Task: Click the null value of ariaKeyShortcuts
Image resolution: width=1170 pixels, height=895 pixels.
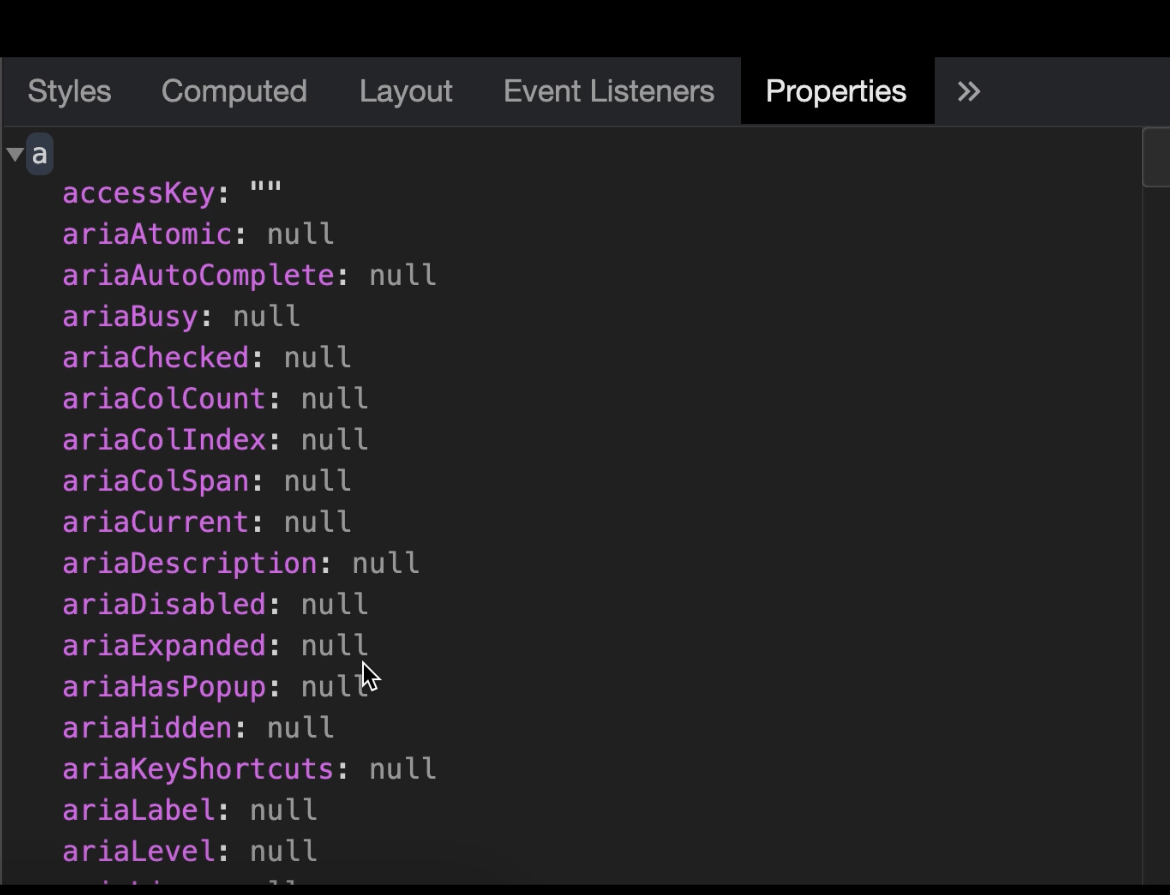Action: click(x=402, y=769)
